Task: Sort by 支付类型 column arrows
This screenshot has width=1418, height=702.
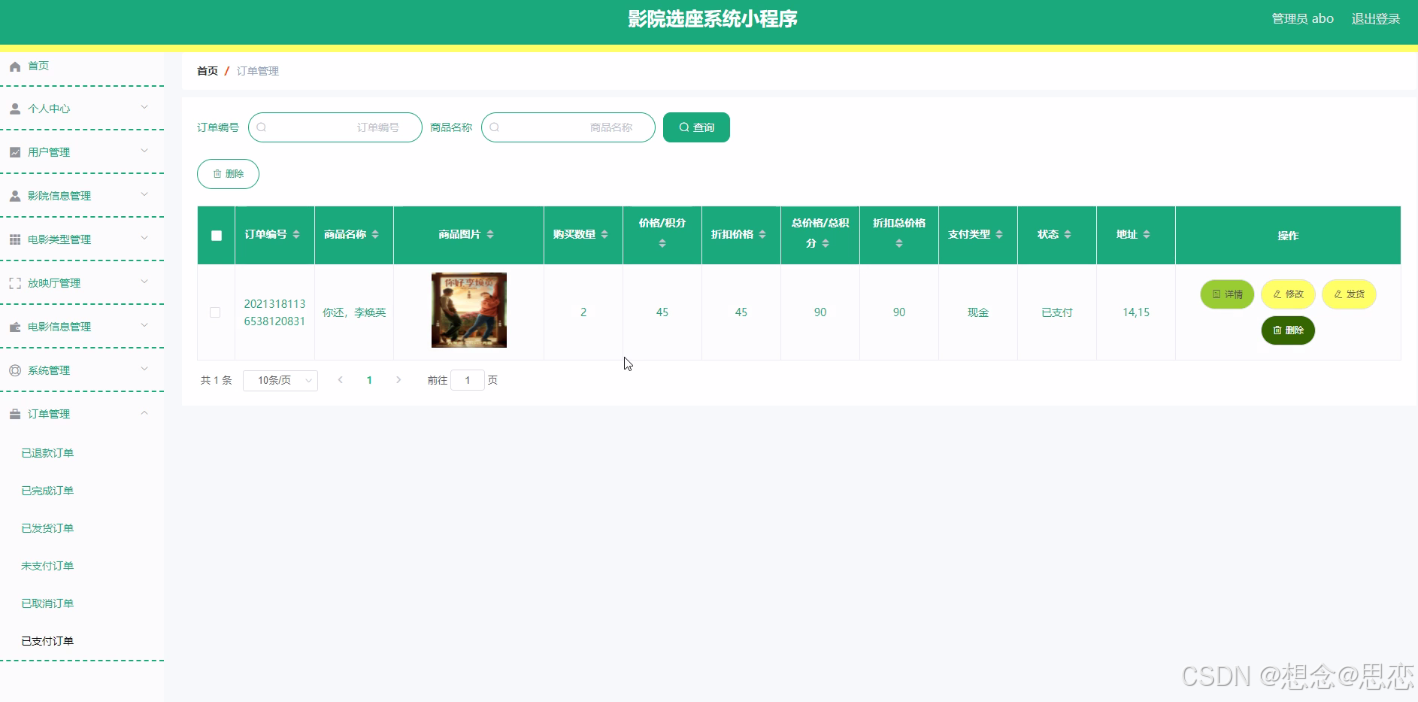Action: (999, 235)
